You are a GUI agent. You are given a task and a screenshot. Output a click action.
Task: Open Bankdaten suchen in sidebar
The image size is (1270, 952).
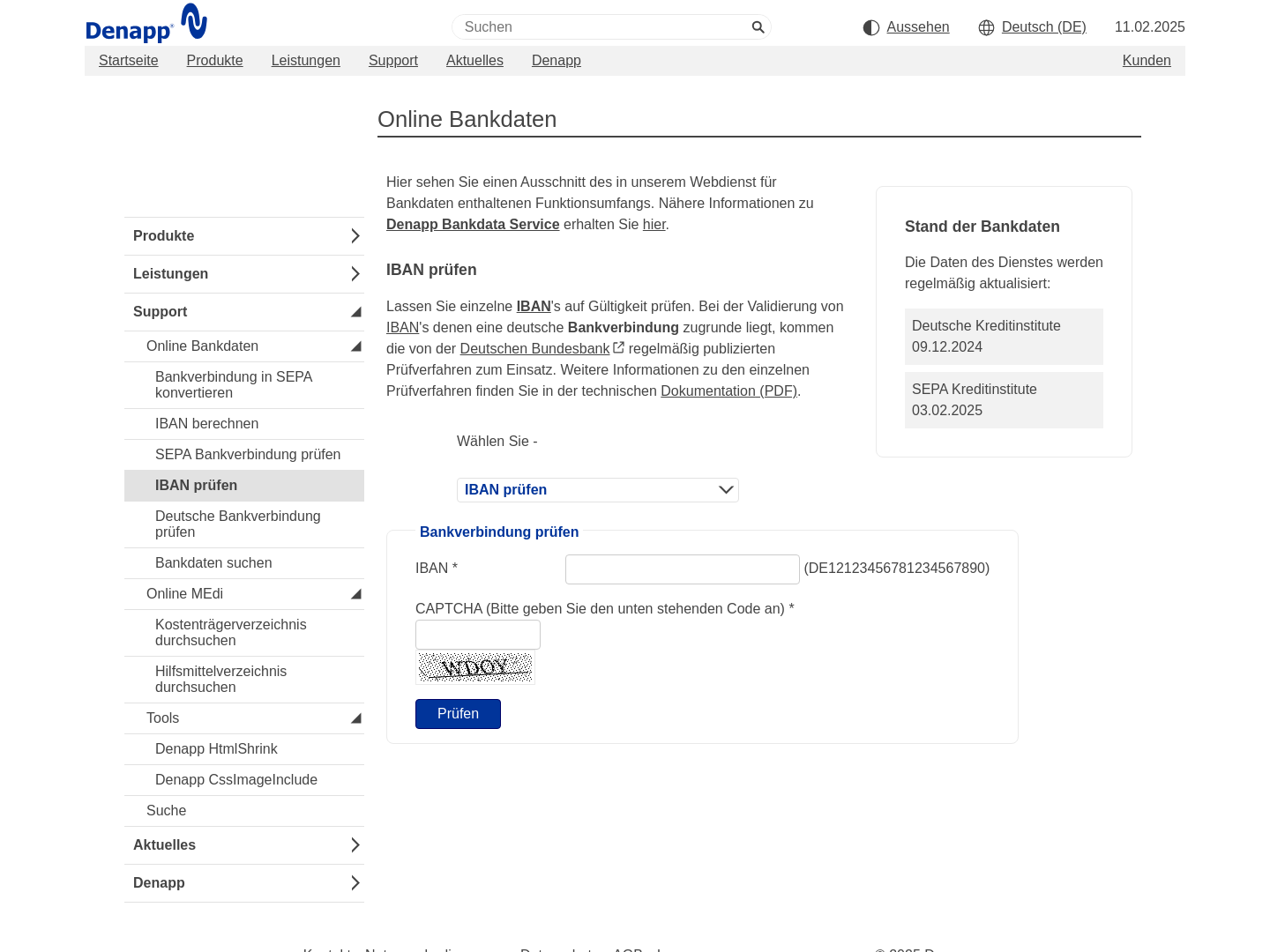(x=244, y=563)
